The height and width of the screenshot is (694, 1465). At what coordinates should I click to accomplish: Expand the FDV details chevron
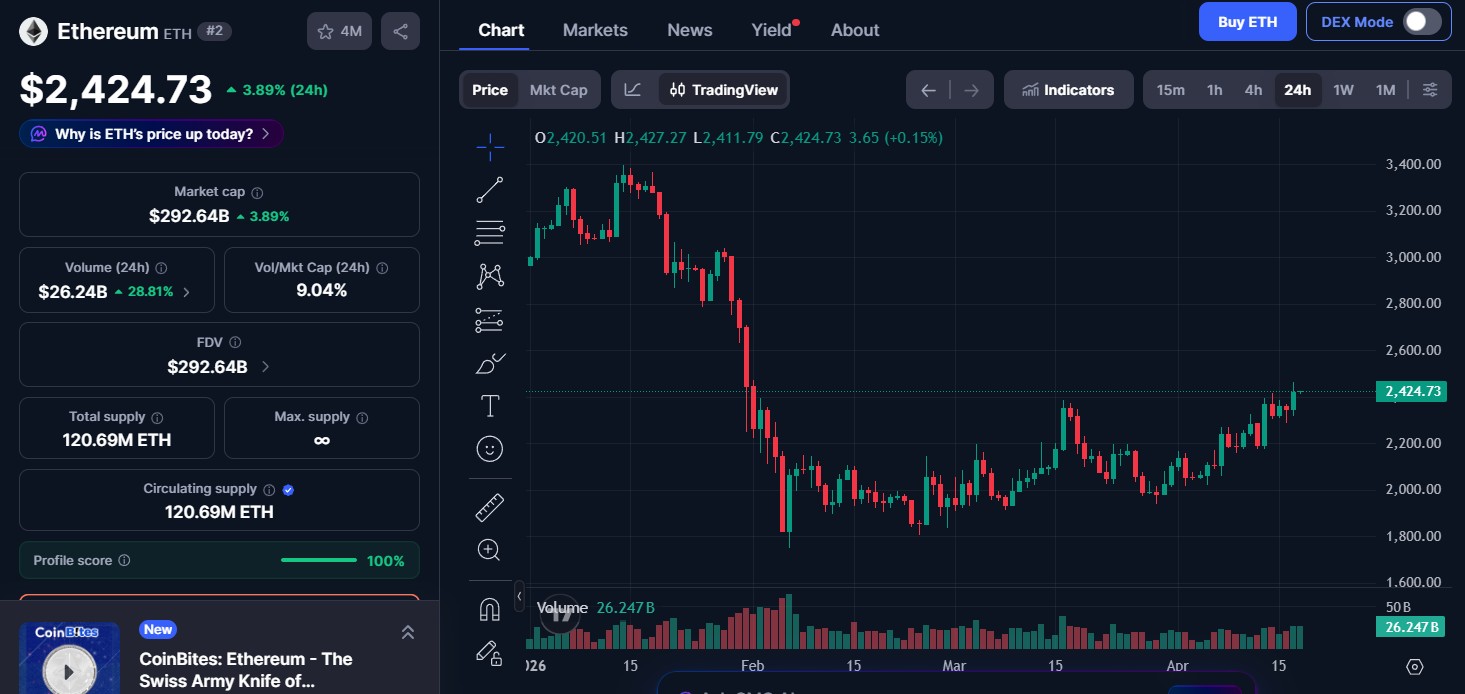pyautogui.click(x=264, y=366)
